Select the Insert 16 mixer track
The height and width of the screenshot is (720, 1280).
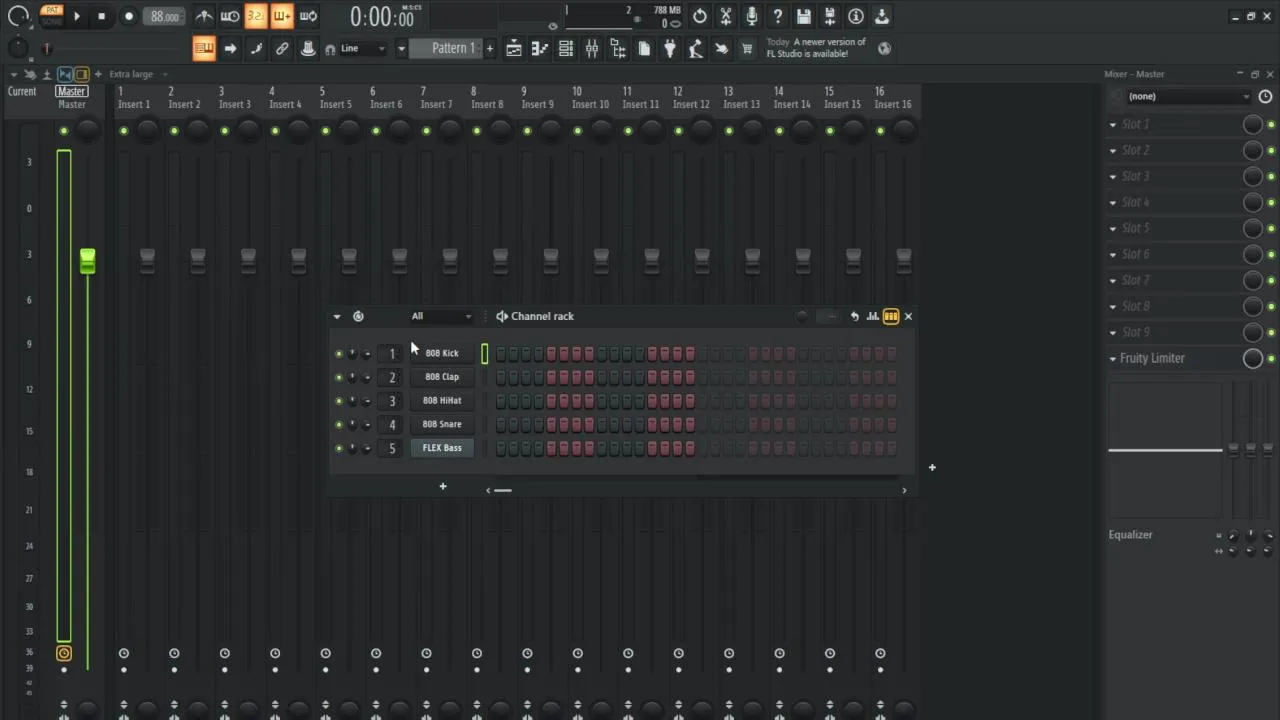893,97
